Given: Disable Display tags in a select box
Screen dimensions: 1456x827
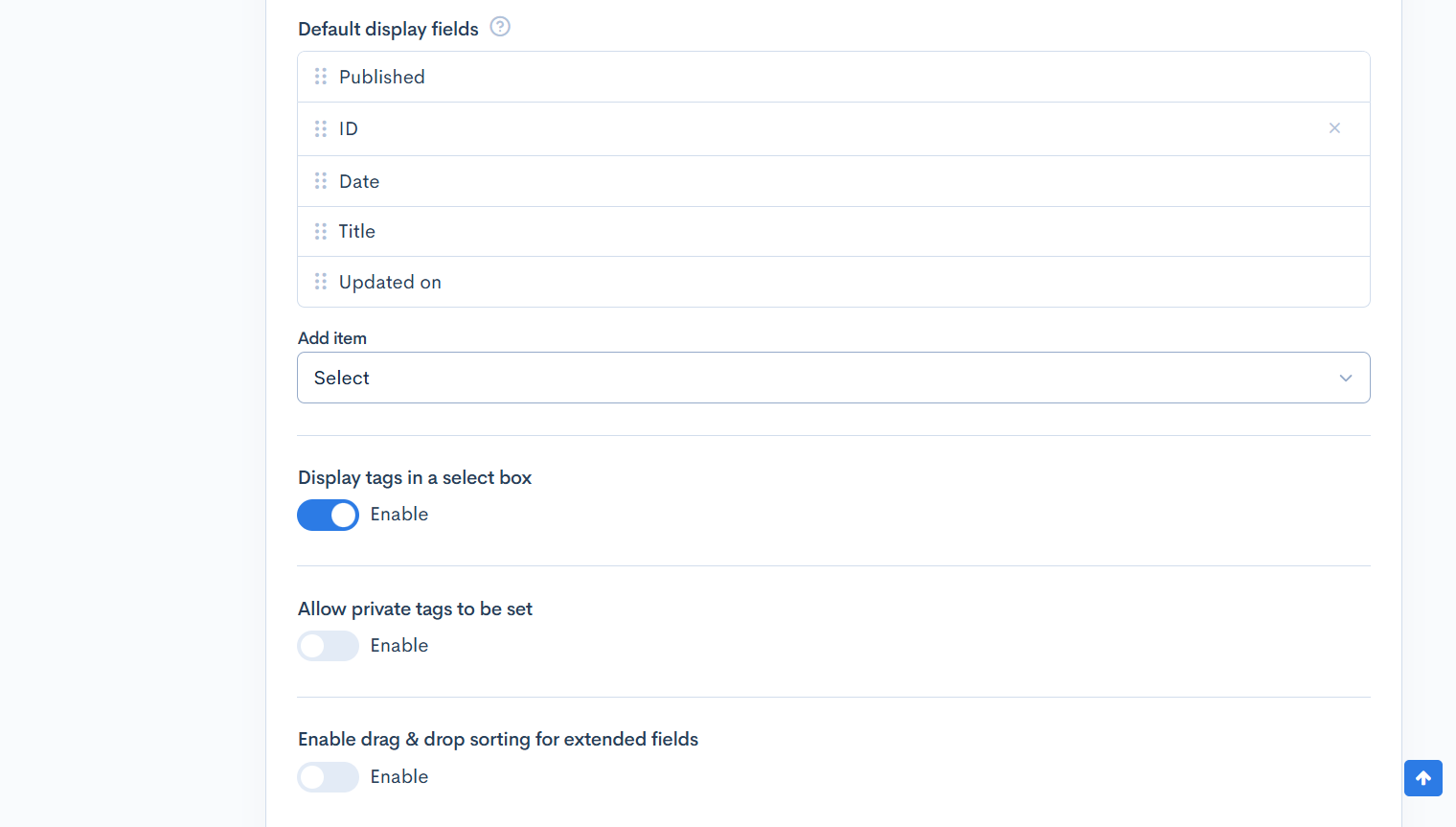Looking at the screenshot, I should click(x=328, y=515).
